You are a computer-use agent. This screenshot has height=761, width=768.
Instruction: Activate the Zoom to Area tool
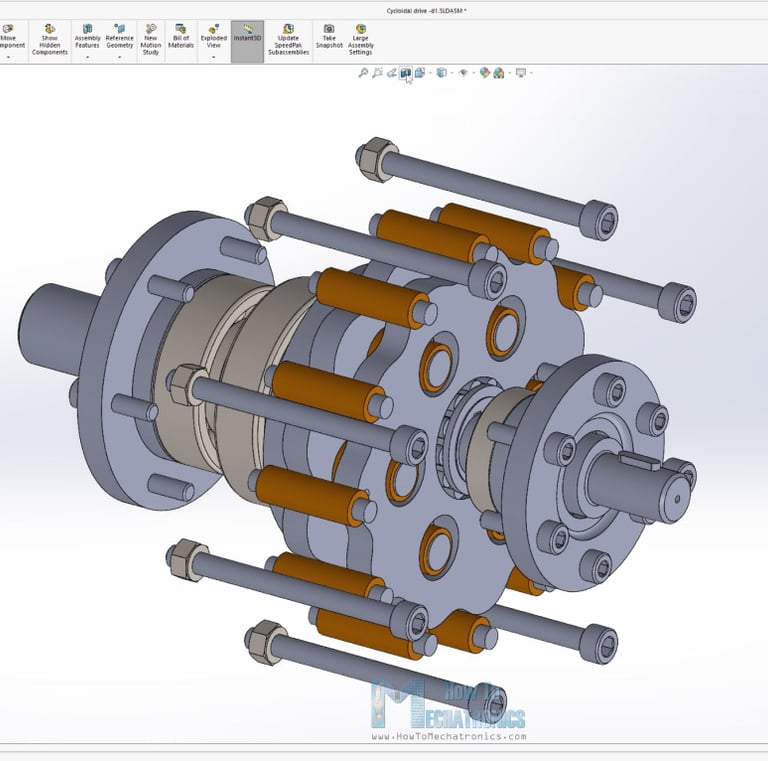(x=377, y=73)
